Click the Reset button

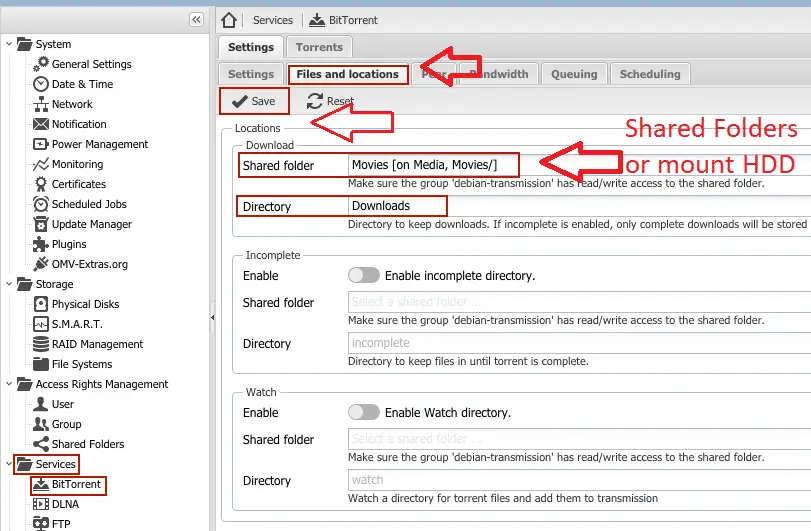point(330,101)
